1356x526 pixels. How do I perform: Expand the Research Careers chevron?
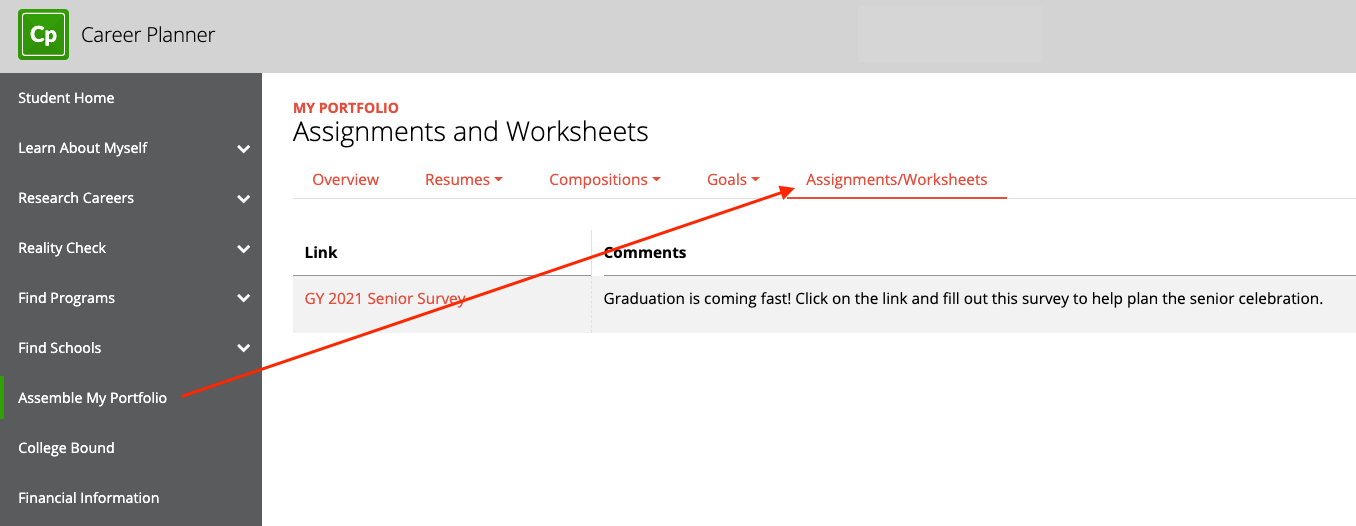(243, 199)
